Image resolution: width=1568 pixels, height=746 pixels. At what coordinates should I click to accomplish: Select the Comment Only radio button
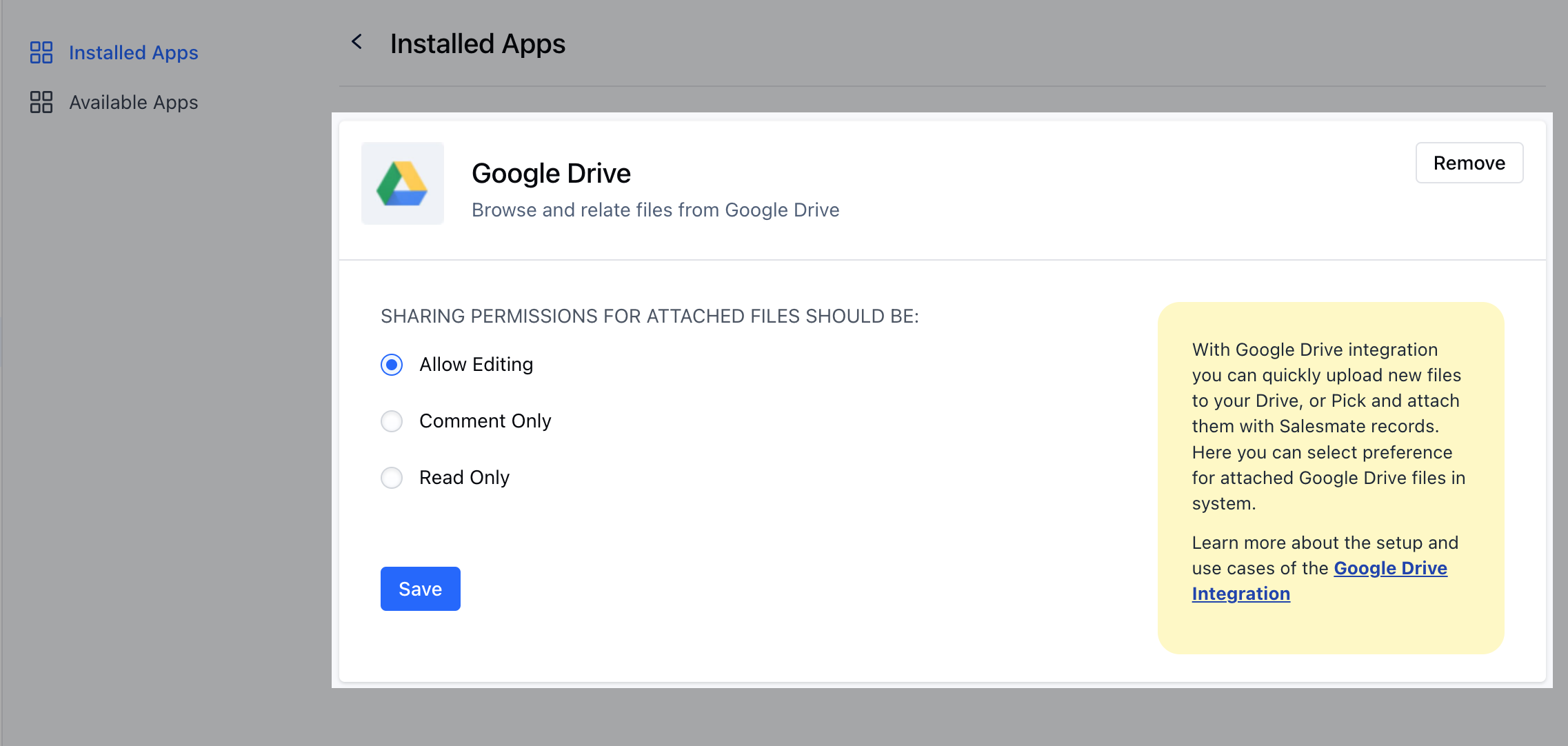392,421
